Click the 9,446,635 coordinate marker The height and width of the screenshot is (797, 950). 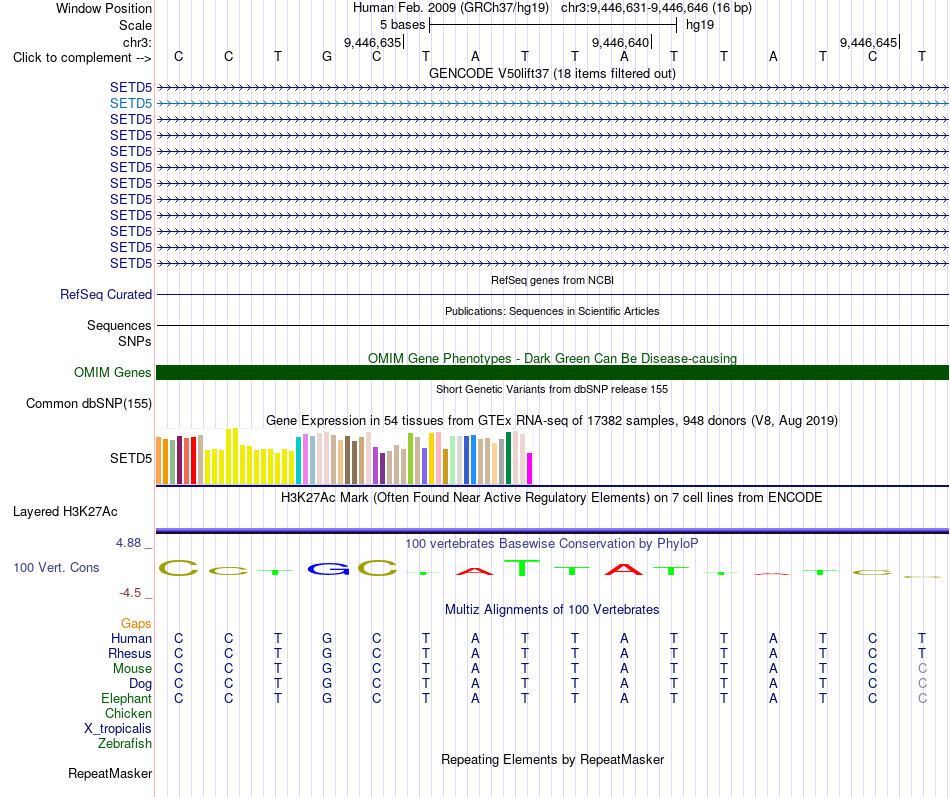pyautogui.click(x=373, y=42)
